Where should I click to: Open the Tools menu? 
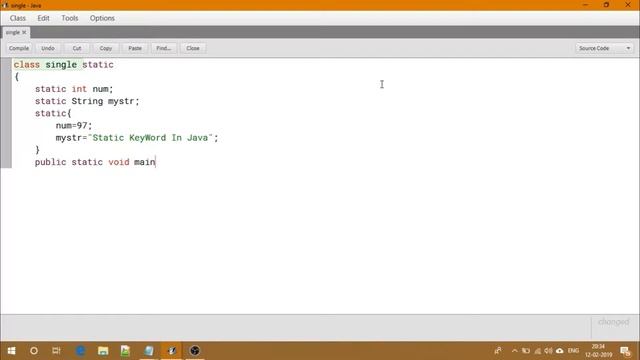[x=70, y=18]
